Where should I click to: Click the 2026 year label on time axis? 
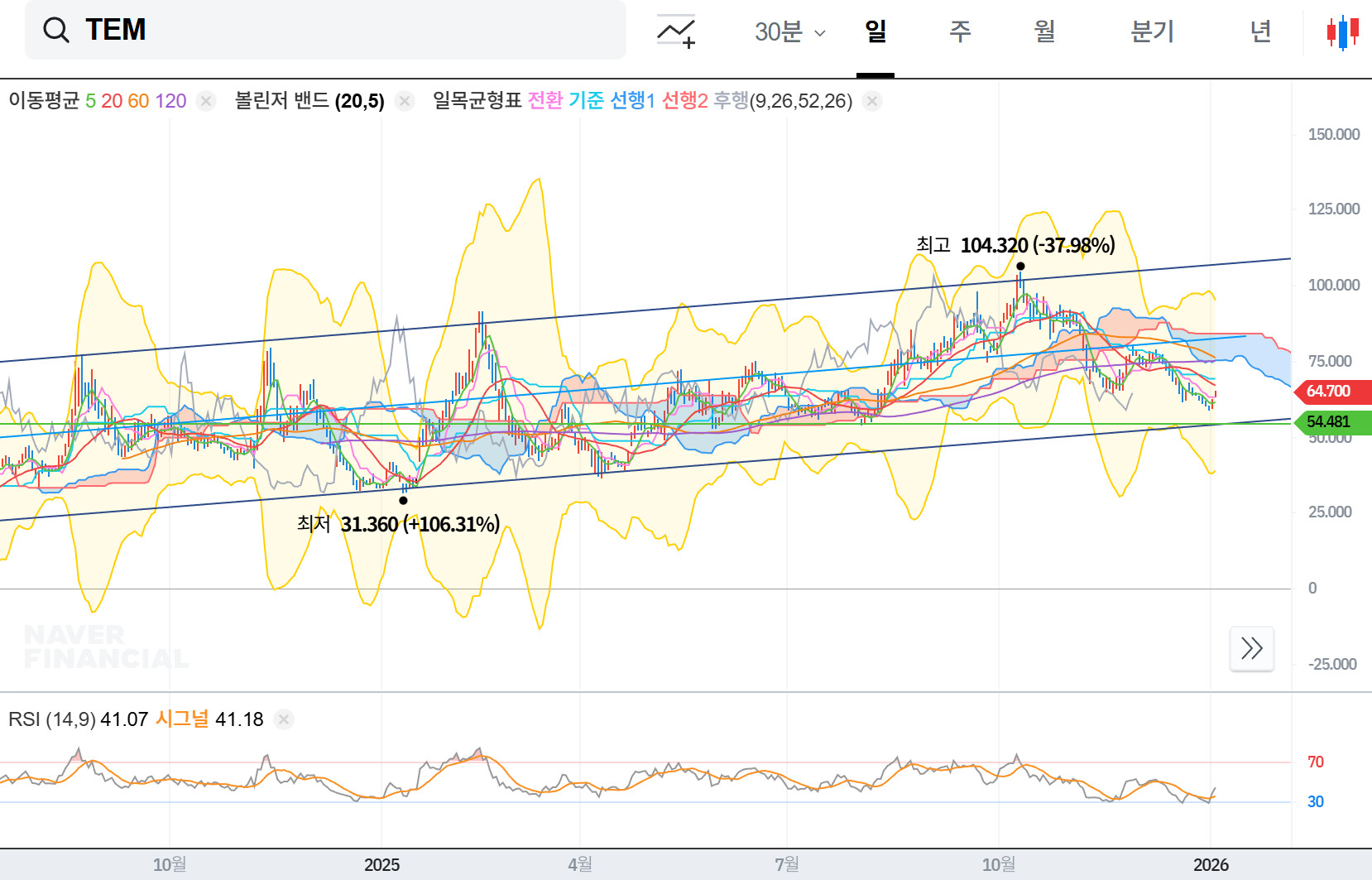pos(1211,865)
